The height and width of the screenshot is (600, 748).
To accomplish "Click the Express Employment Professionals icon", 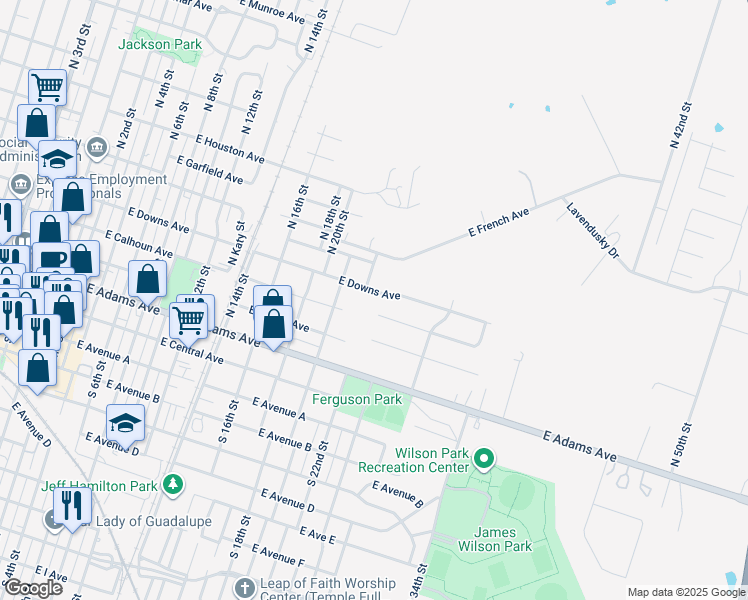I will pyautogui.click(x=21, y=185).
